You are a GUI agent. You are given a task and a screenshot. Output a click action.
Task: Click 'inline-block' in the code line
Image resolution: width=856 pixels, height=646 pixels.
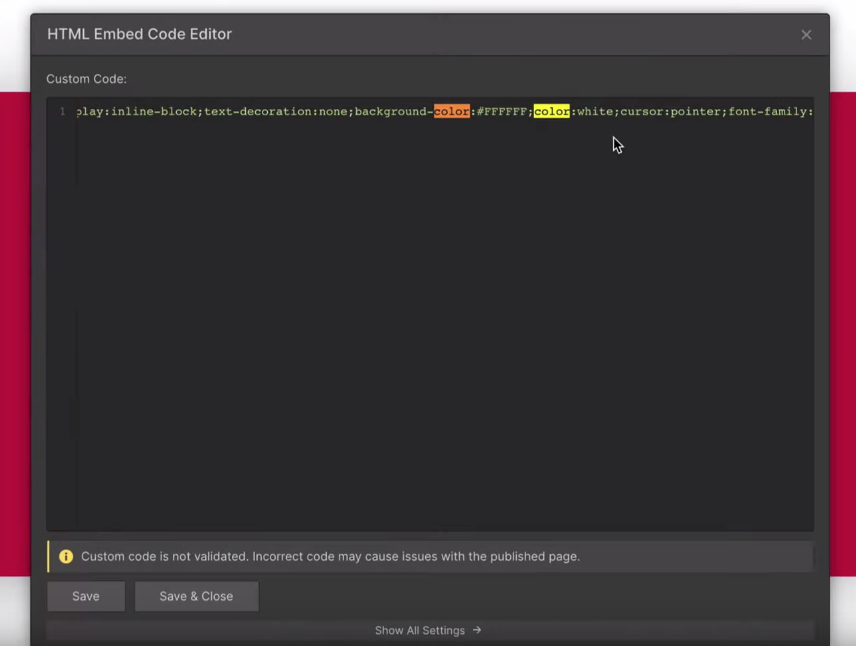[153, 111]
